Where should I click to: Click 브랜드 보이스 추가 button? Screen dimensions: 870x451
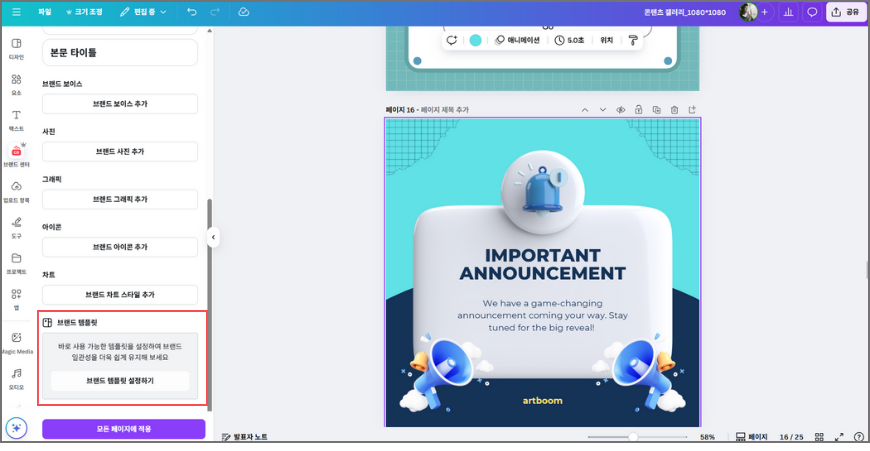point(120,104)
